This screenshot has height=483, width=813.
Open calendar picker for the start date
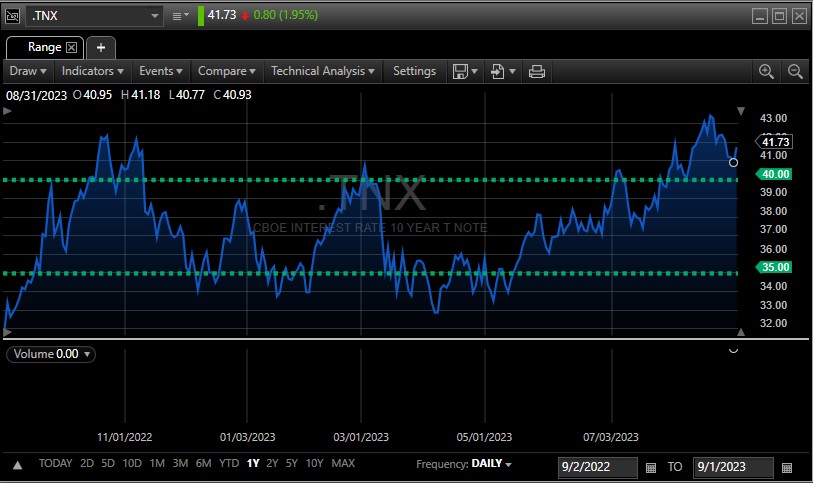[651, 467]
